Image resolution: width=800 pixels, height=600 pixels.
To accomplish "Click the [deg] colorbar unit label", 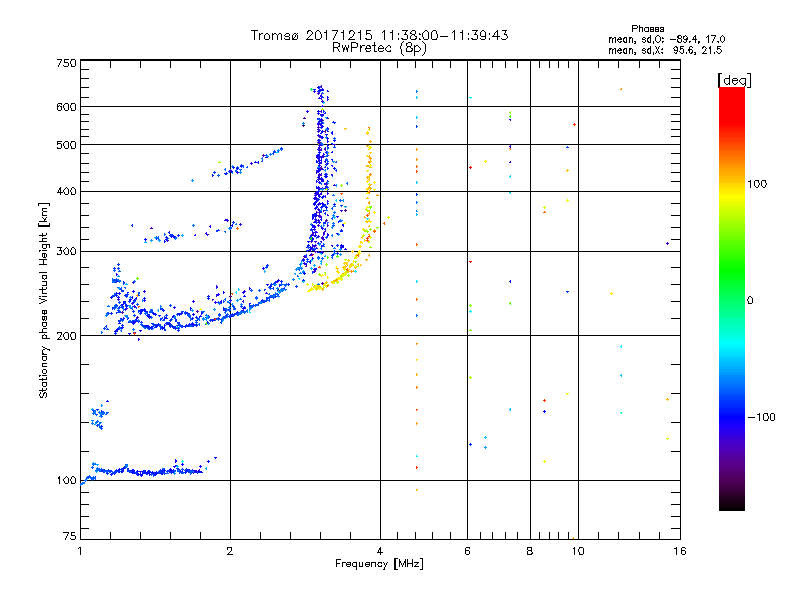I will [x=734, y=81].
